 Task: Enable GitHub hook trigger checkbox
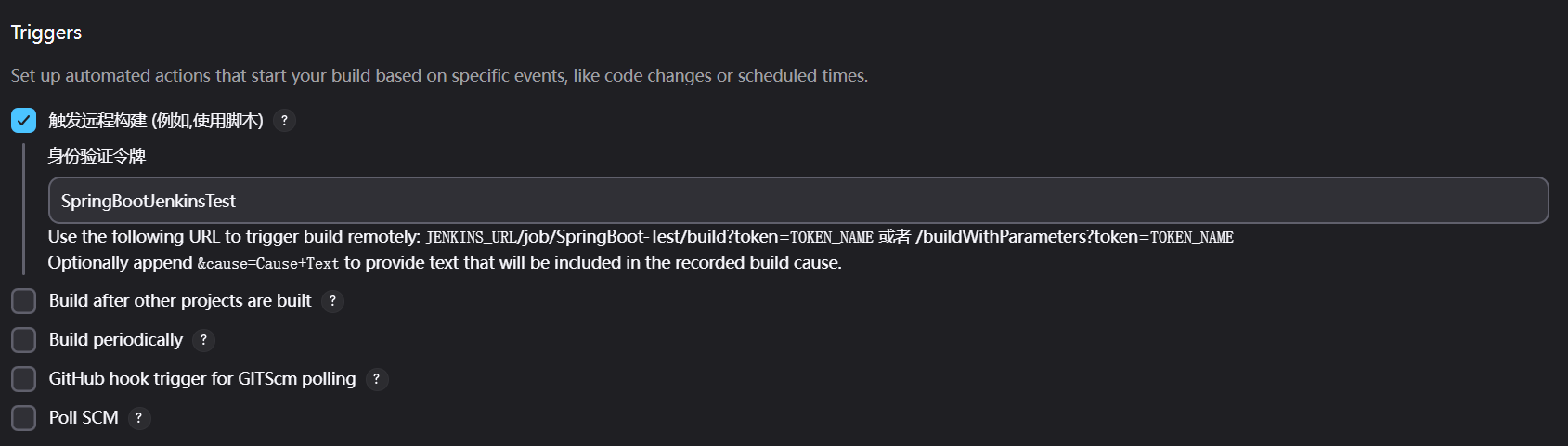[24, 379]
